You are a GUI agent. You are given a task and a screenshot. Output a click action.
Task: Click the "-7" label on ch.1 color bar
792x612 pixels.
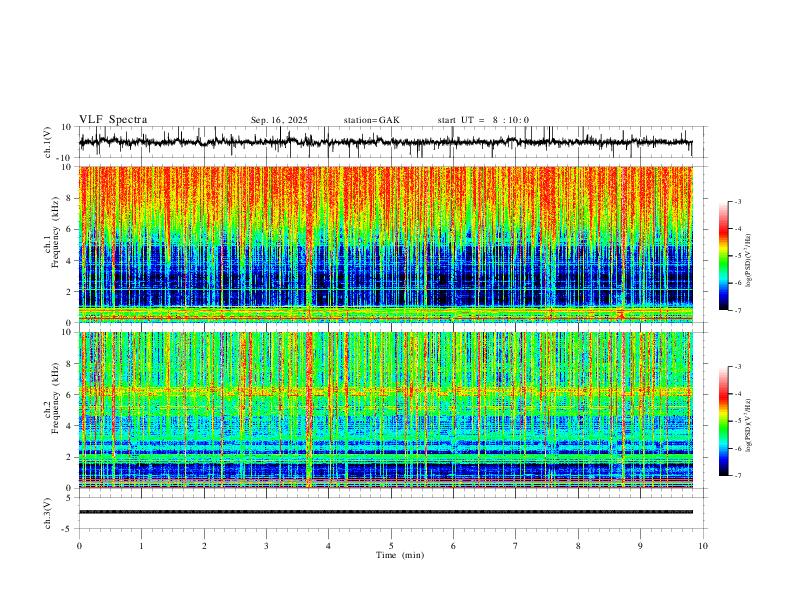tap(738, 310)
